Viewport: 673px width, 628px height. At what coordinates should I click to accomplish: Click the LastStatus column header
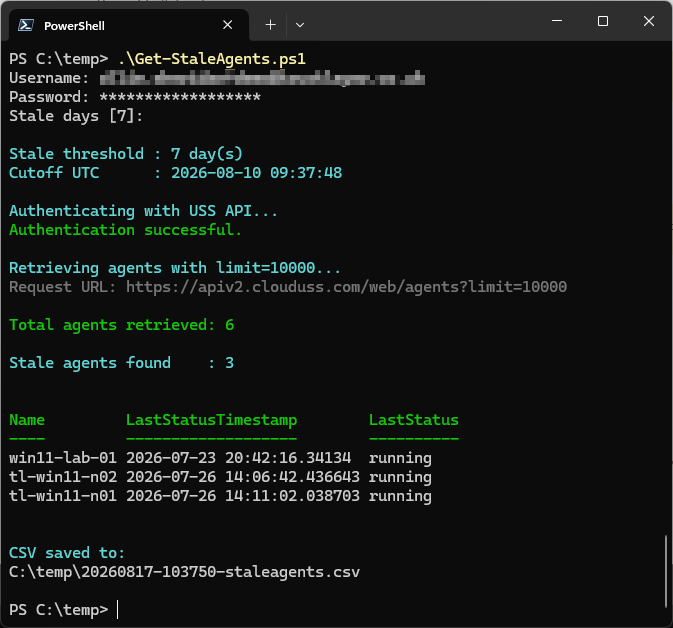[414, 420]
